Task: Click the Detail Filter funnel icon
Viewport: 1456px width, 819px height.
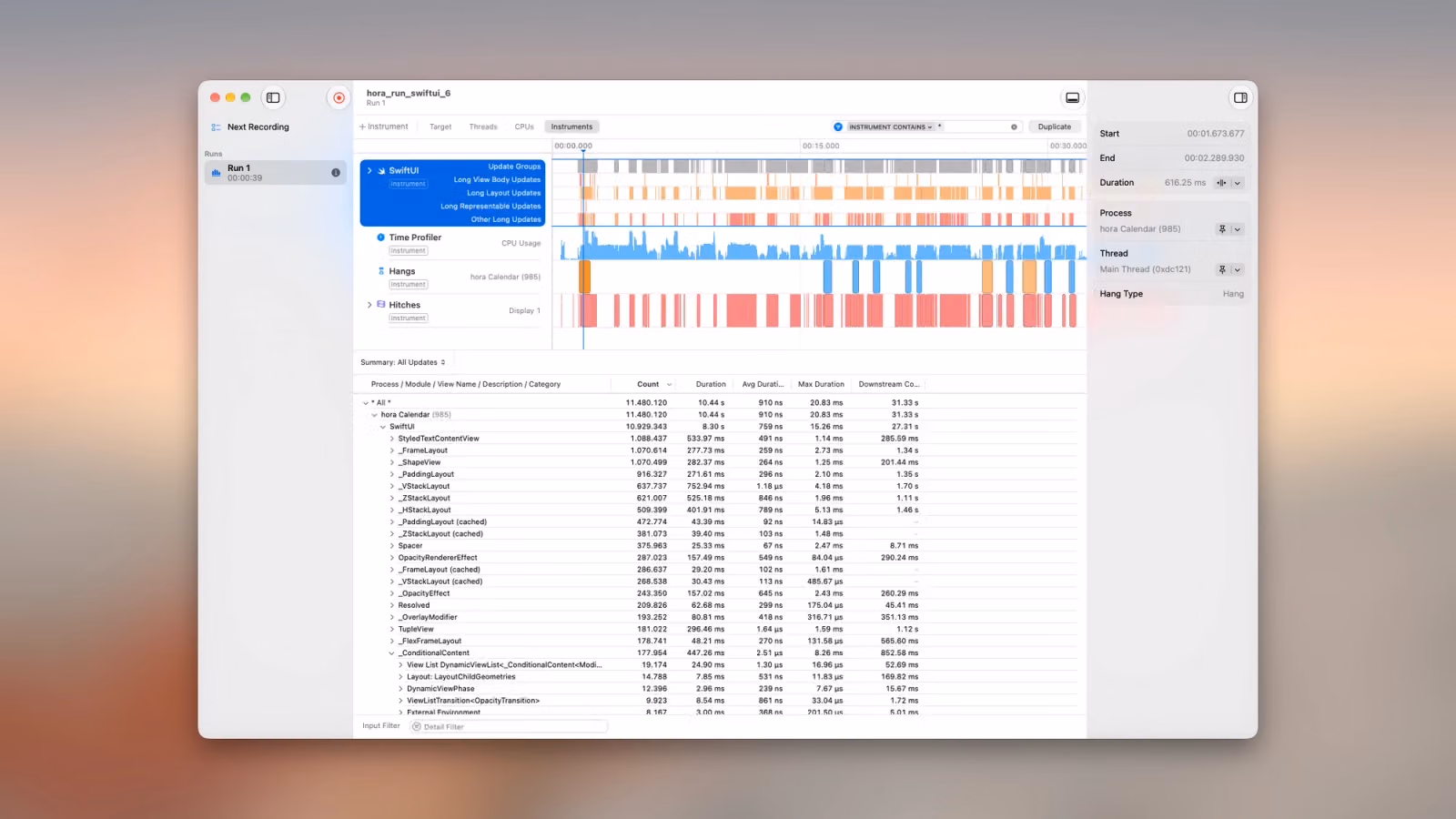Action: click(417, 726)
